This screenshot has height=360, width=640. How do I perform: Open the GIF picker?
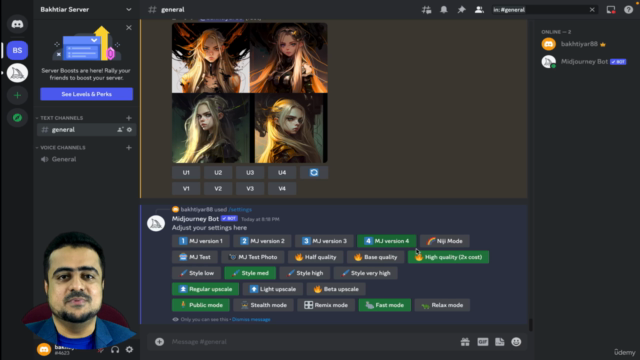[482, 342]
